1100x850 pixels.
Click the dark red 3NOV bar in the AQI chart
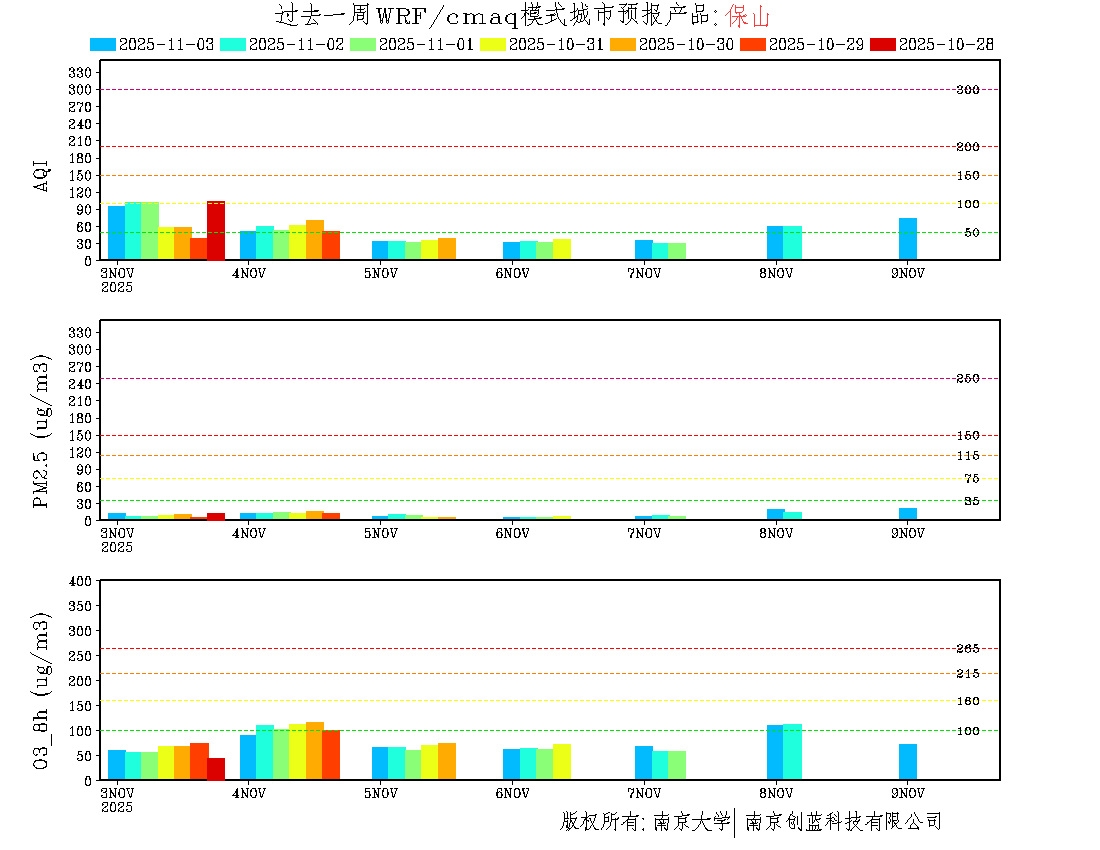(216, 231)
